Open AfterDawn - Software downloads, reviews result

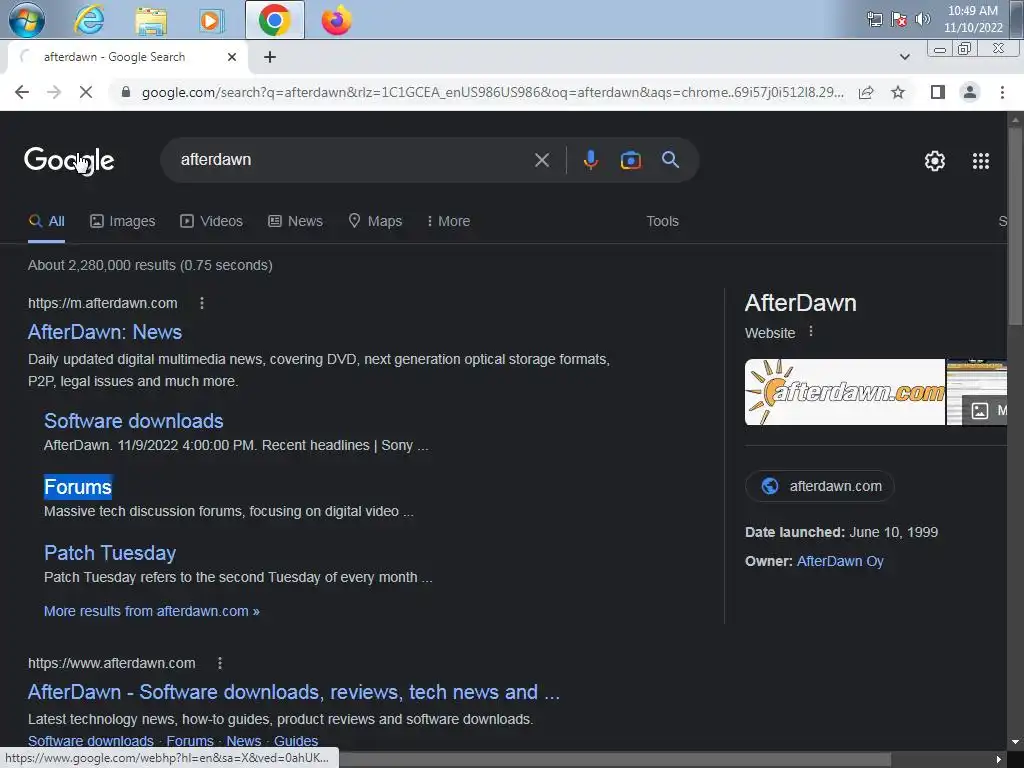pyautogui.click(x=293, y=692)
